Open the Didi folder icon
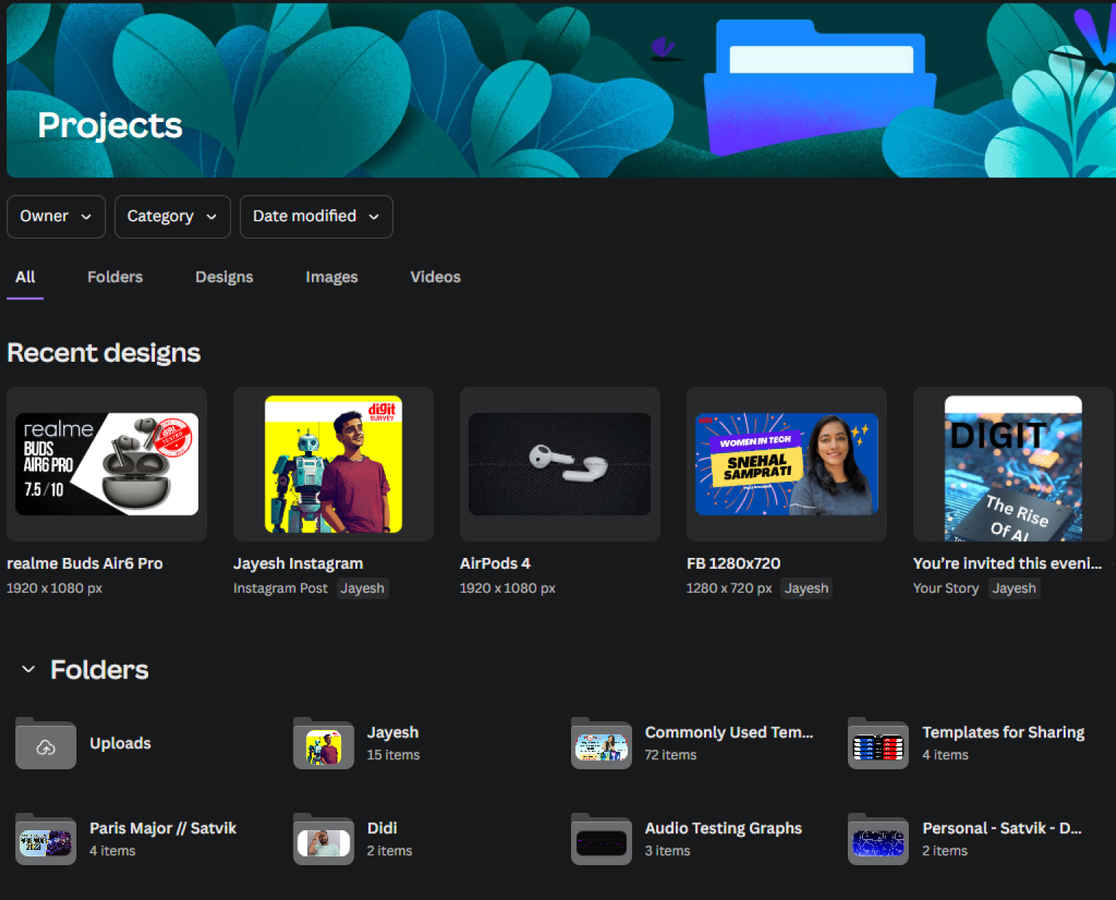Screen dimensions: 1116x900 pyautogui.click(x=323, y=840)
